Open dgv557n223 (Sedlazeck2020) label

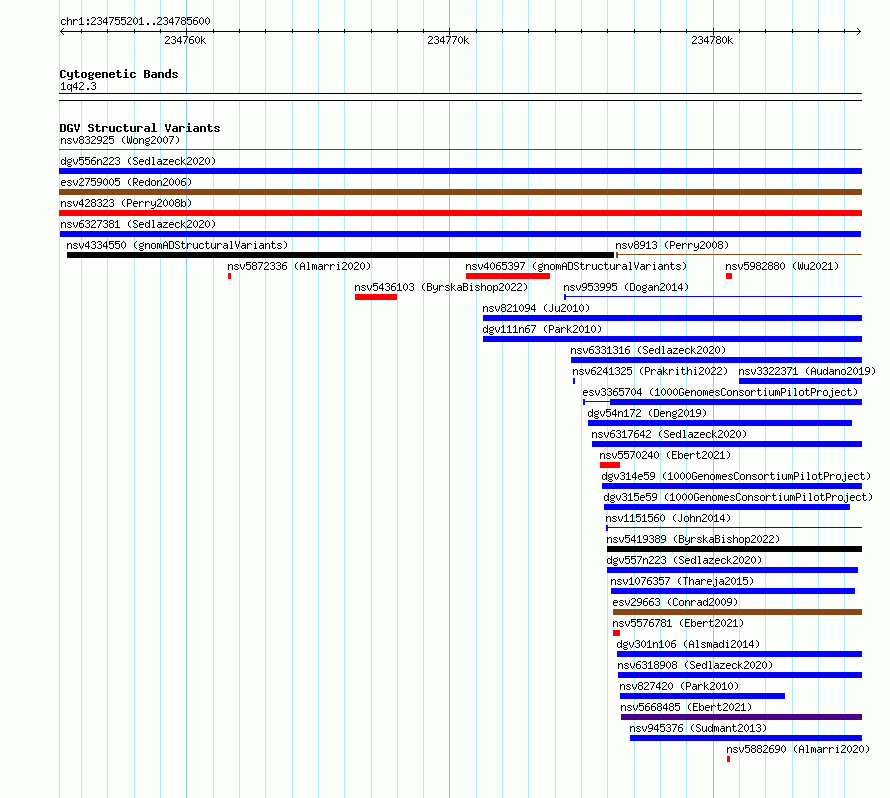click(684, 560)
